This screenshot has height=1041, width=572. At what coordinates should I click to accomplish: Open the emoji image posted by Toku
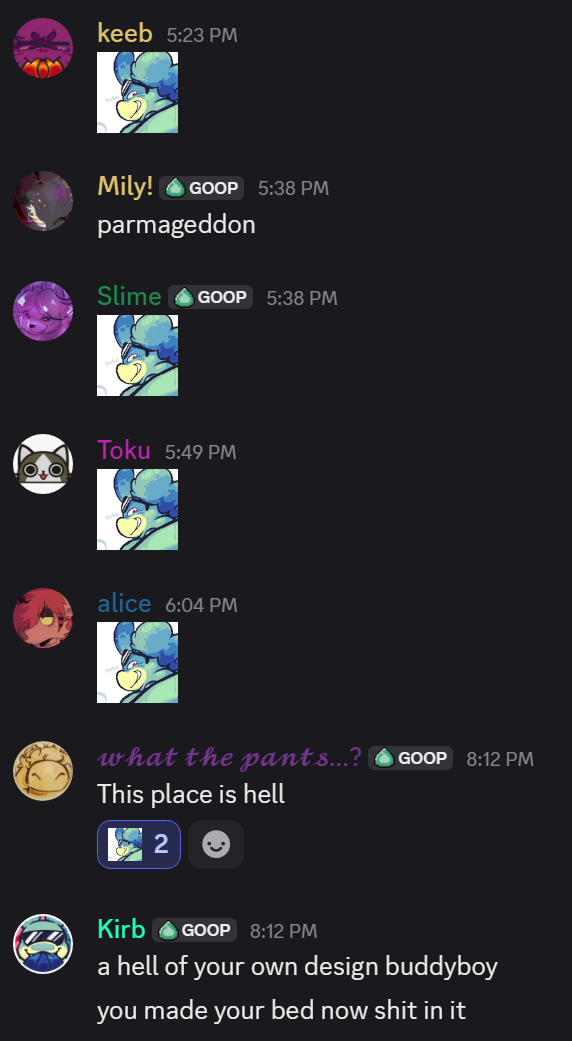coord(137,509)
